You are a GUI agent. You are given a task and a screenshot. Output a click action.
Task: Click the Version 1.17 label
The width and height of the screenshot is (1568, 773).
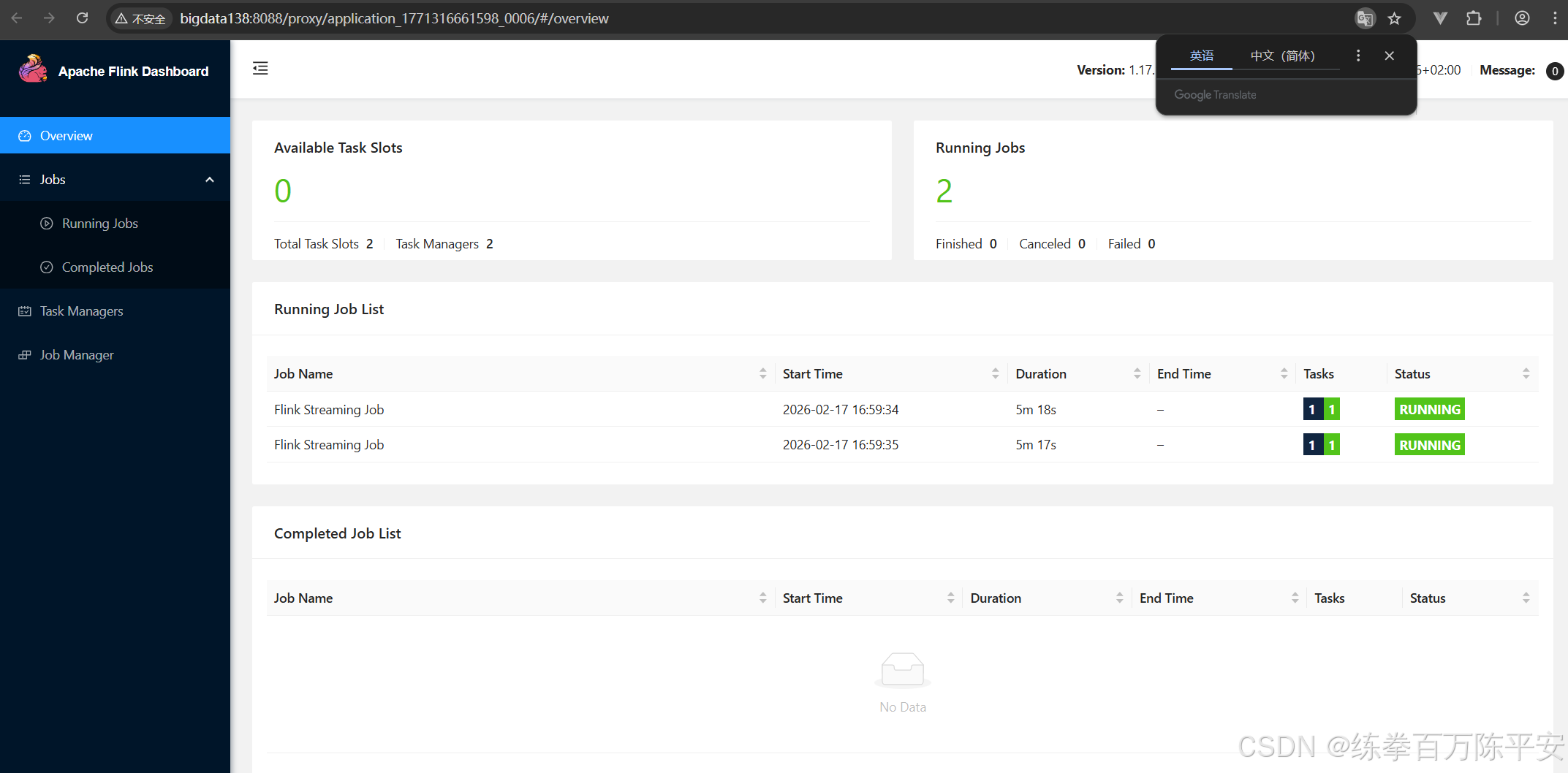click(1115, 70)
